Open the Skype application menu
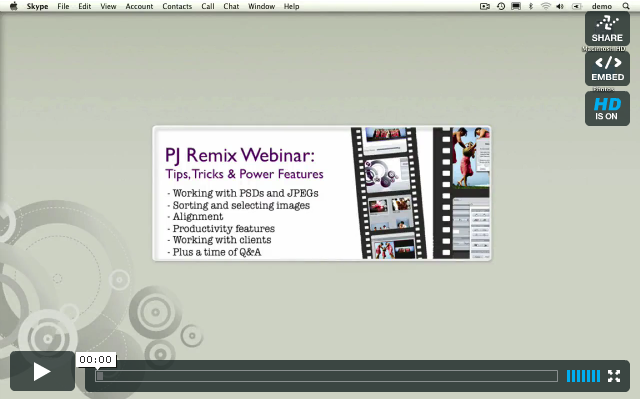 (37, 6)
